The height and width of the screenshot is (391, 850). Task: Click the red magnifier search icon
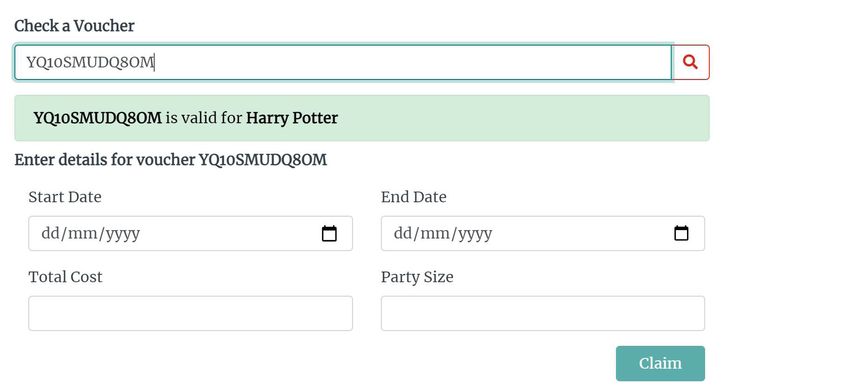pyautogui.click(x=690, y=62)
